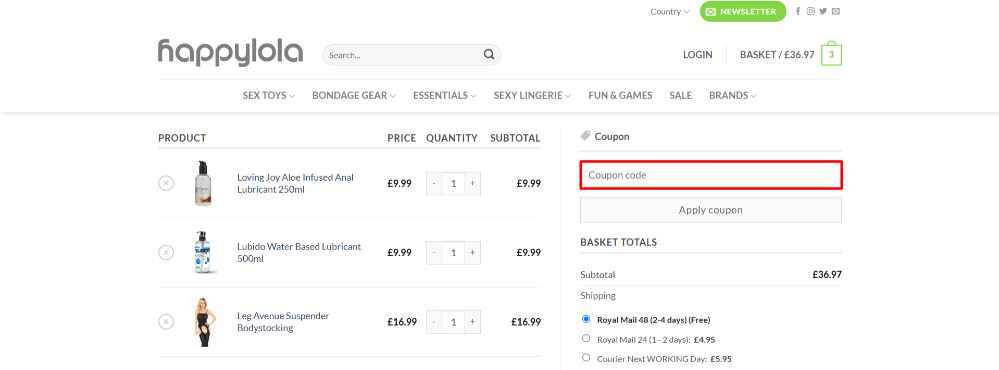Click quantity field for Leg Avenue Bodystocking
Image resolution: width=999 pixels, height=370 pixels.
click(x=454, y=322)
